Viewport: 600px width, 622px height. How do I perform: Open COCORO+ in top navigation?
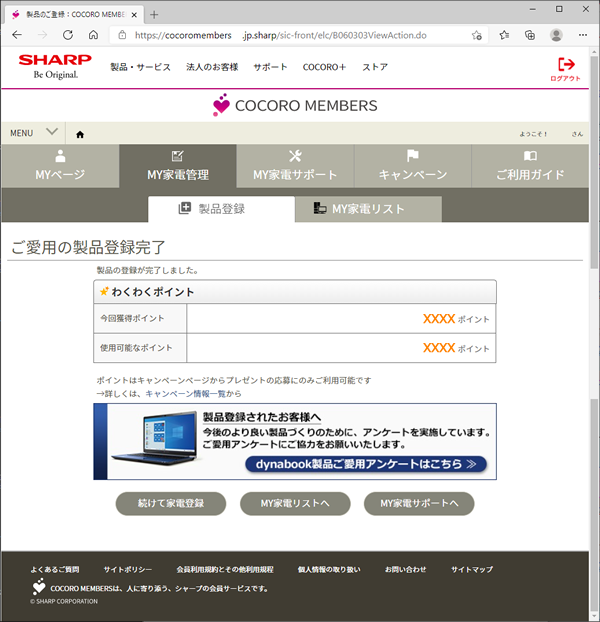(x=324, y=67)
